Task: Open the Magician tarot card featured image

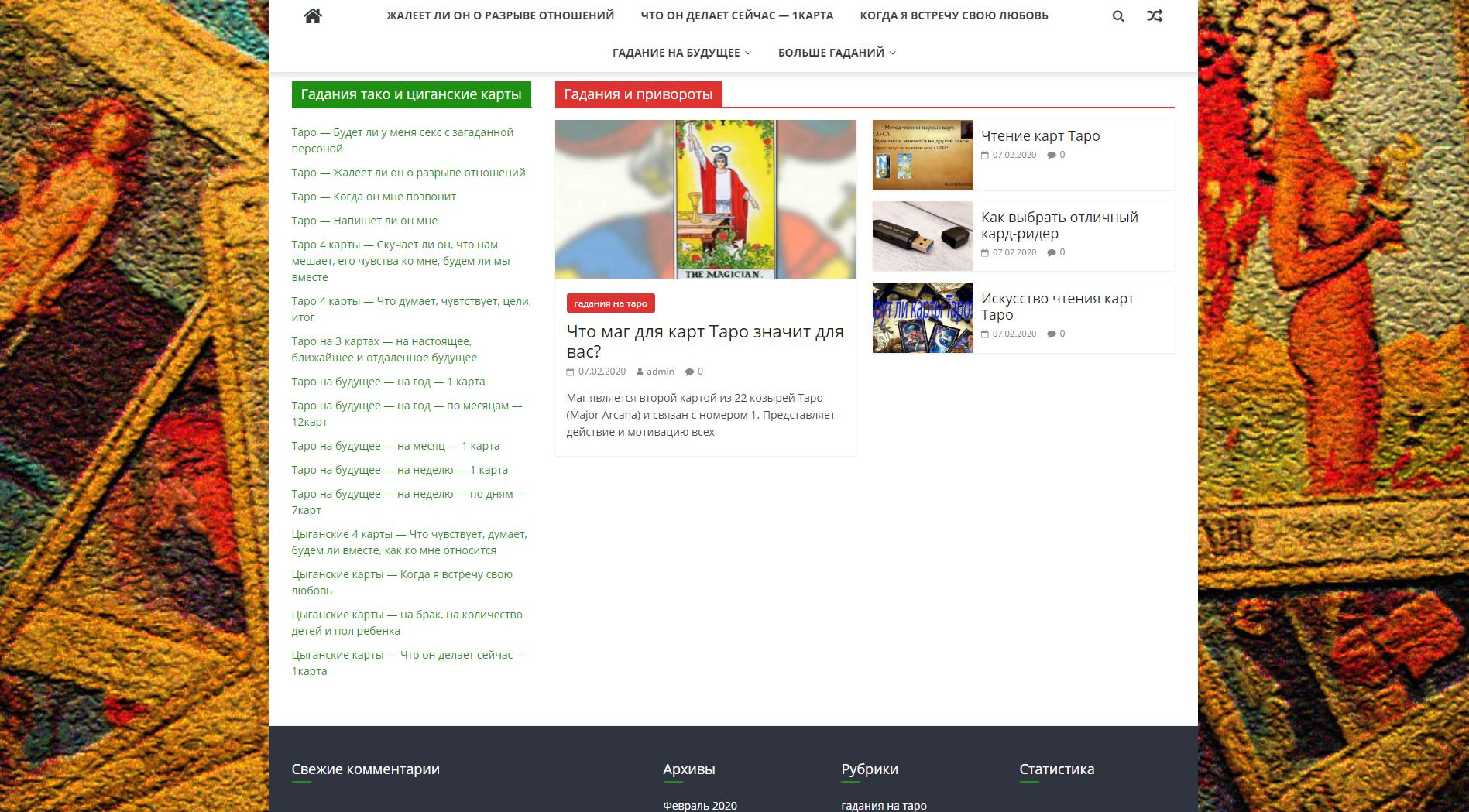Action: [x=705, y=199]
